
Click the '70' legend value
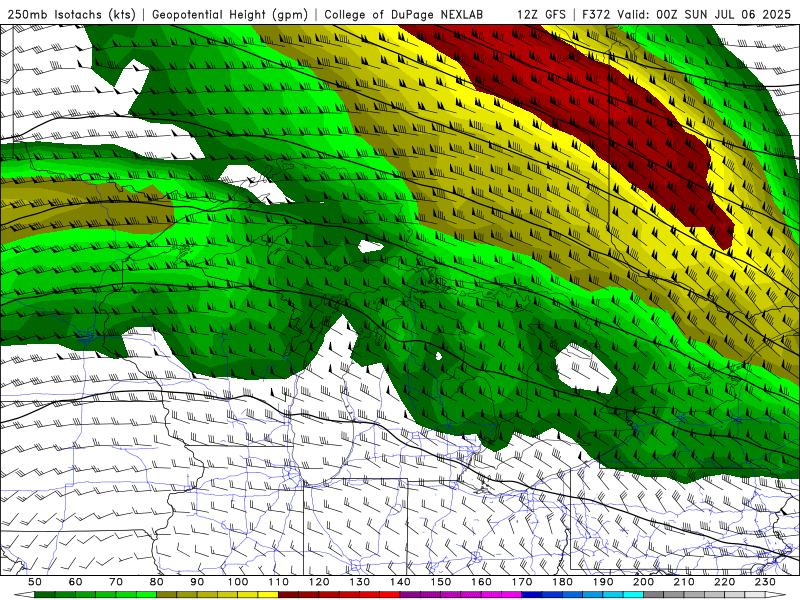pos(116,582)
